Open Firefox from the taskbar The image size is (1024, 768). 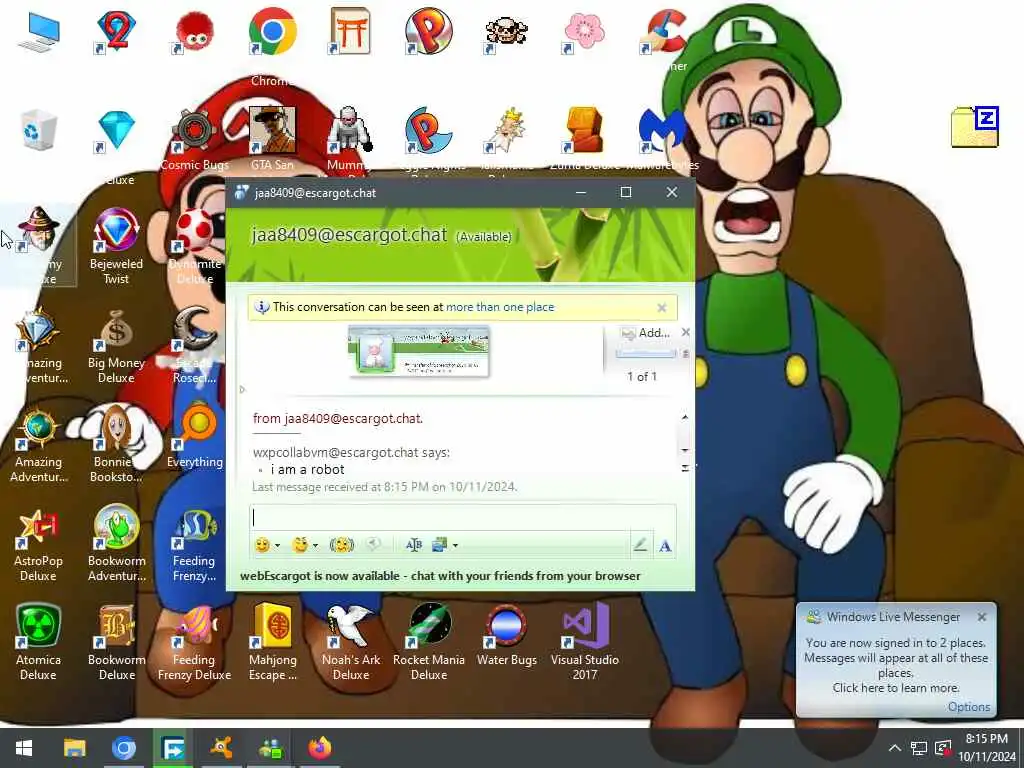tap(320, 748)
